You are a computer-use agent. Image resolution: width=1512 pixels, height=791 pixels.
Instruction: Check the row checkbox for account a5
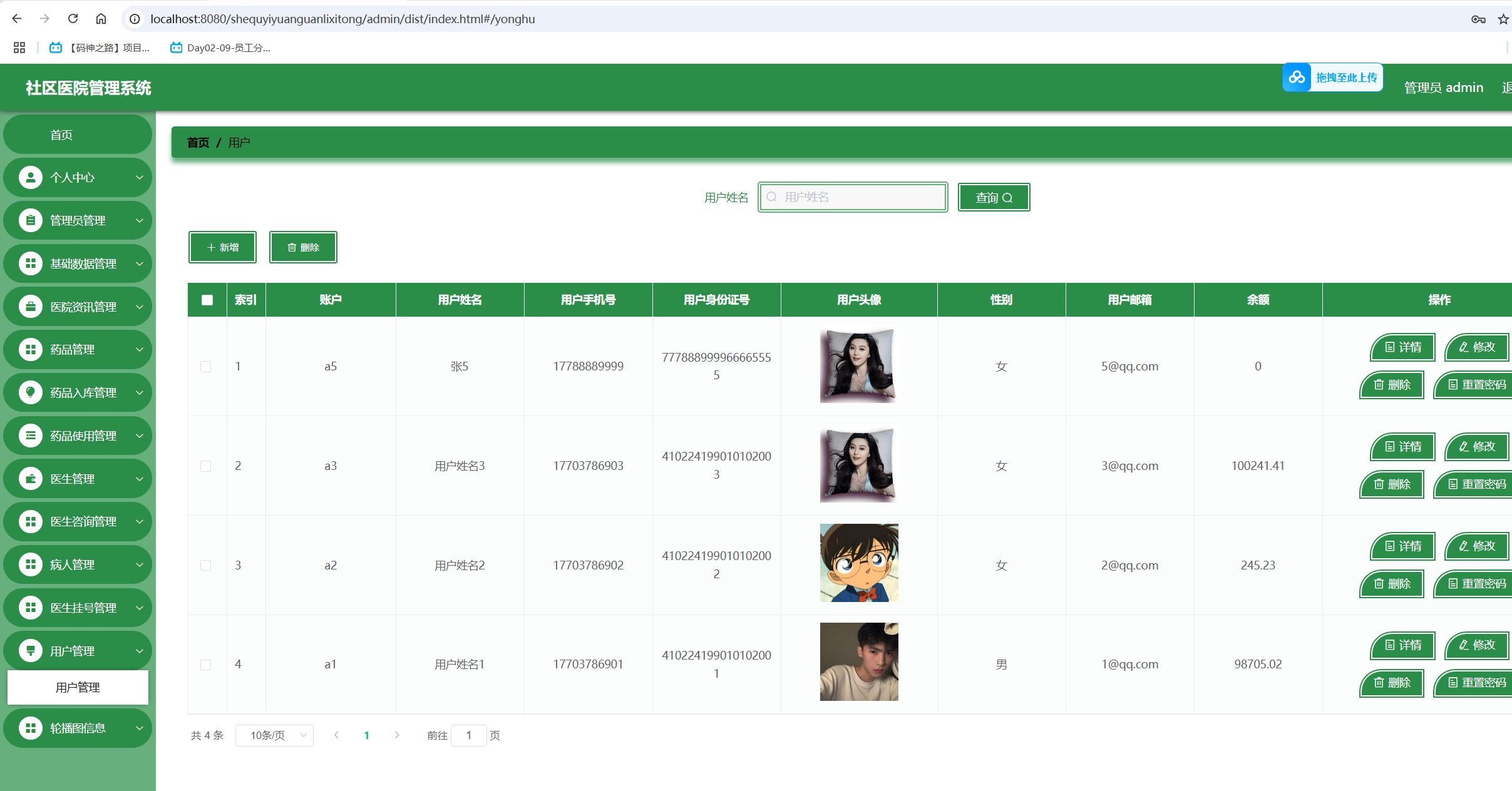tap(205, 367)
